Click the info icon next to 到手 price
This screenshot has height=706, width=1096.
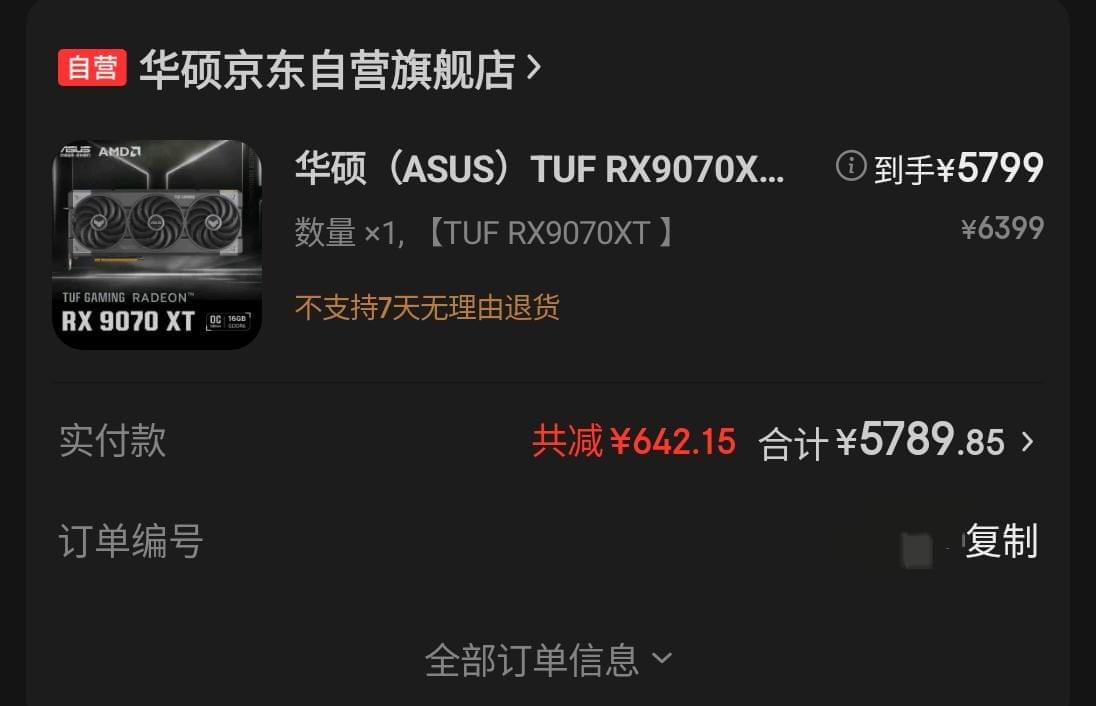pyautogui.click(x=851, y=166)
